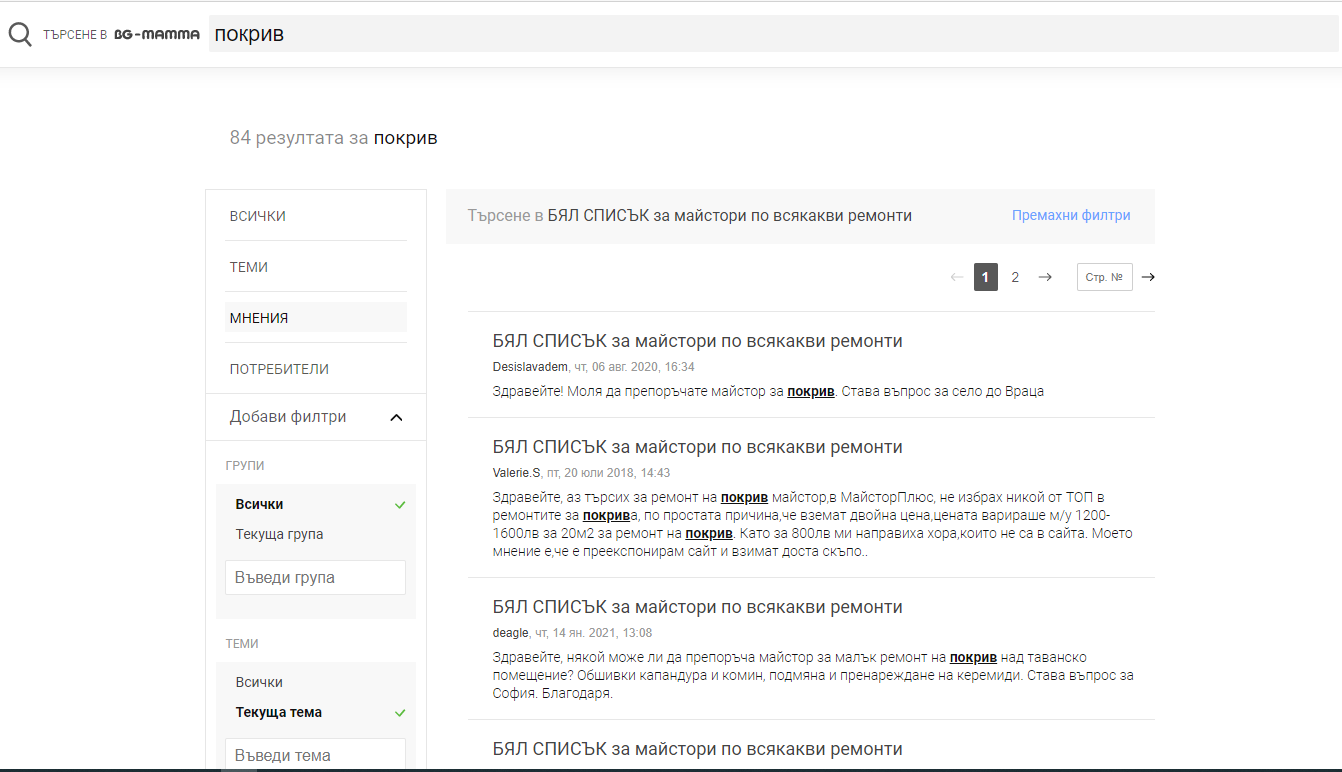Open Desislavadem user profile link
Image resolution: width=1342 pixels, height=772 pixels.
pyautogui.click(x=531, y=367)
